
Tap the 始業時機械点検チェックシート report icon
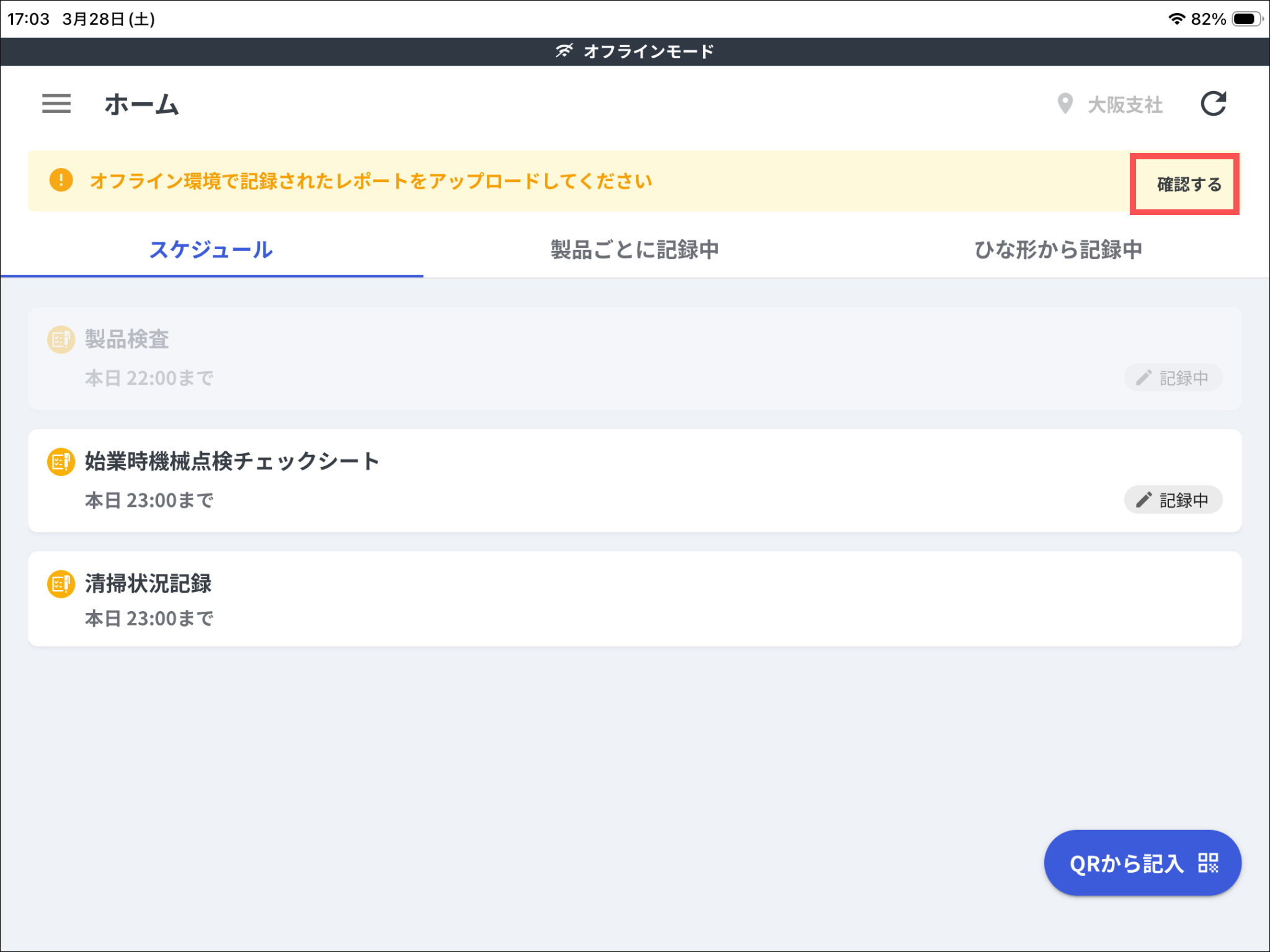tap(61, 462)
